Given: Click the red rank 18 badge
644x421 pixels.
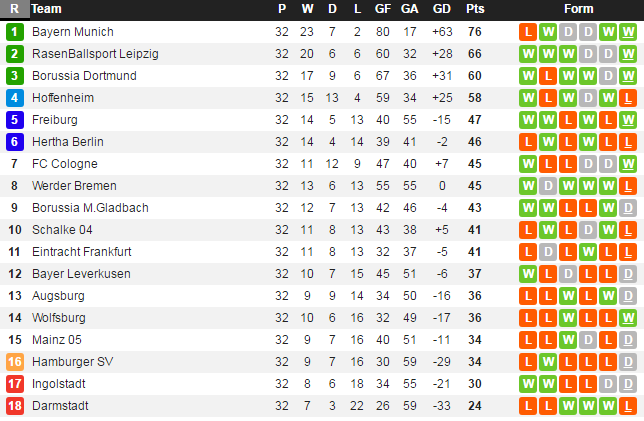Looking at the screenshot, I should [x=15, y=406].
